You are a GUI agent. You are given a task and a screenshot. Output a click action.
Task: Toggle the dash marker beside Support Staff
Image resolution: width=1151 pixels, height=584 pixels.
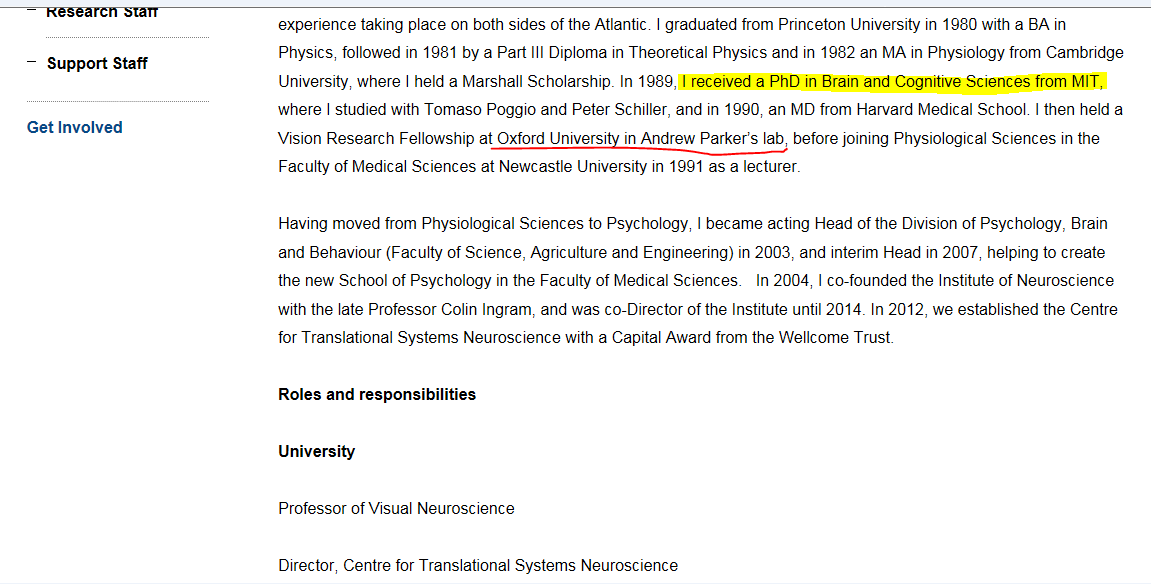click(x=31, y=62)
